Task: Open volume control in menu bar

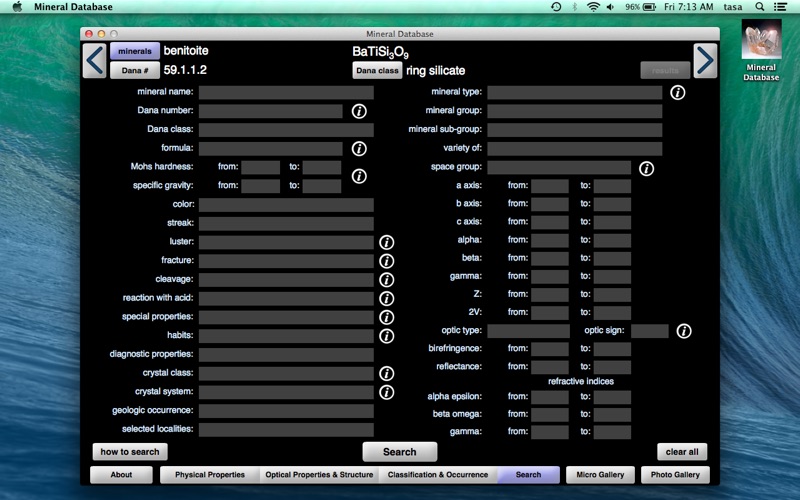Action: click(x=610, y=7)
